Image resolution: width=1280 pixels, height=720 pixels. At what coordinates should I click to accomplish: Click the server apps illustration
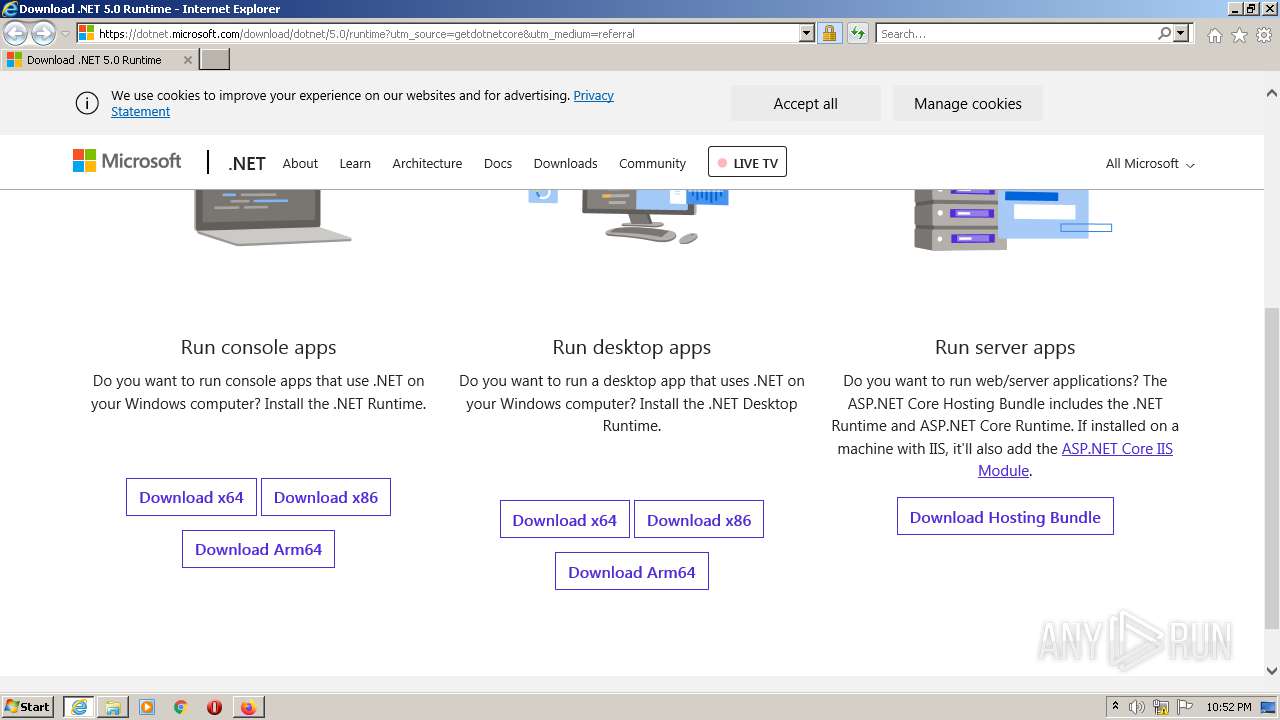pos(1013,219)
